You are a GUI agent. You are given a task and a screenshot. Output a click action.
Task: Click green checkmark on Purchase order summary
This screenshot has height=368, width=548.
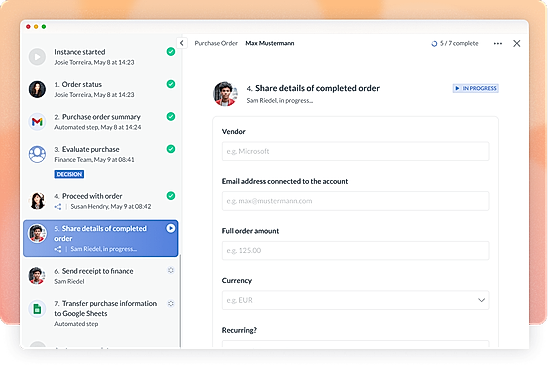(x=171, y=117)
